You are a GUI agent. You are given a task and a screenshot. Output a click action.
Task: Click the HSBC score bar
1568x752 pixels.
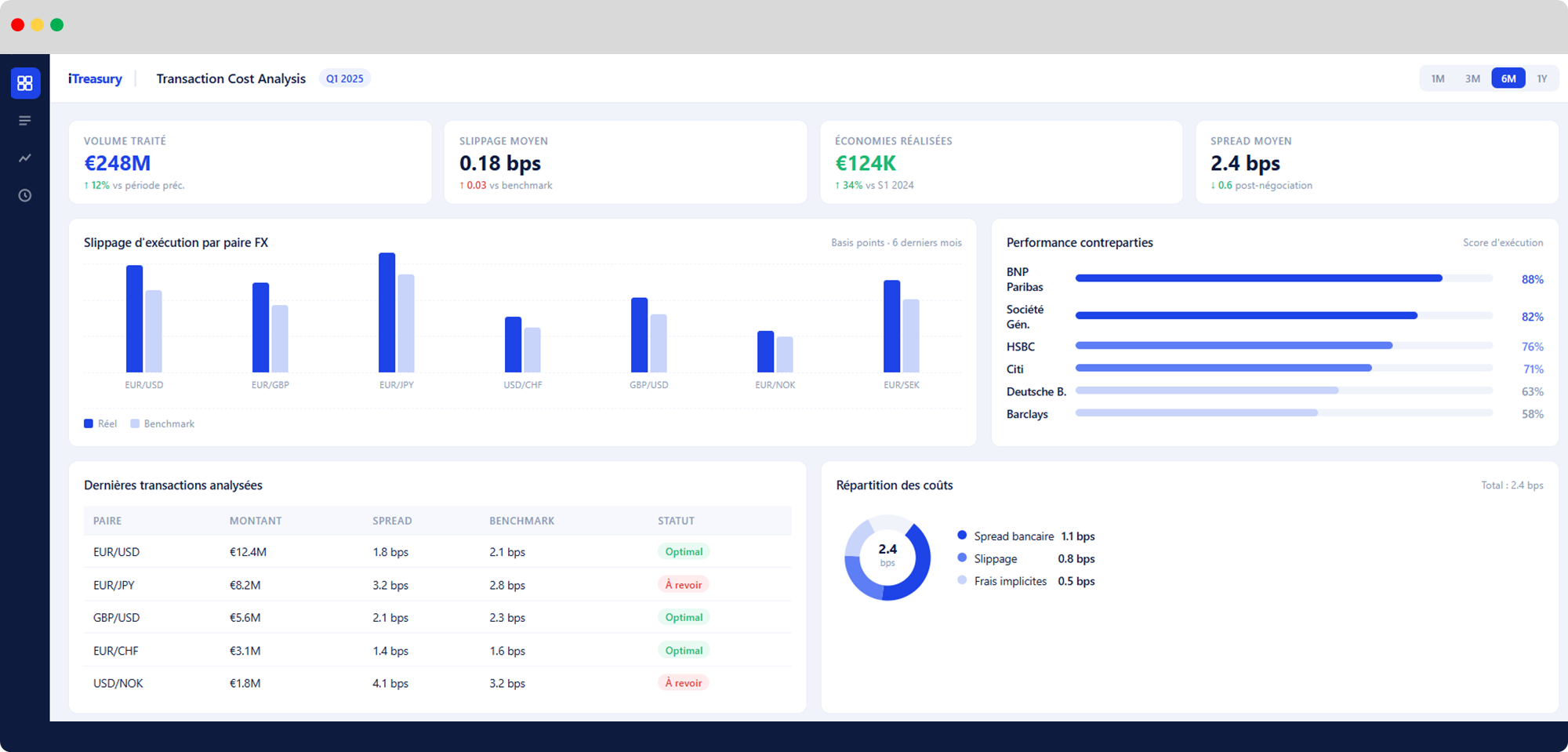pyautogui.click(x=1284, y=345)
